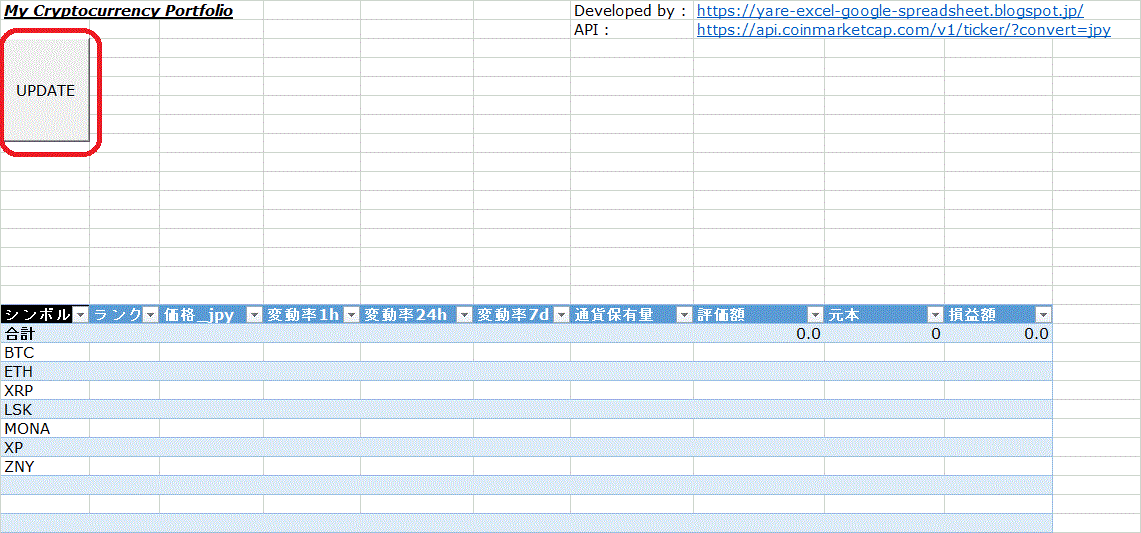1141x533 pixels.
Task: Open filter dropdown for 評価額 column
Action: tap(815, 315)
